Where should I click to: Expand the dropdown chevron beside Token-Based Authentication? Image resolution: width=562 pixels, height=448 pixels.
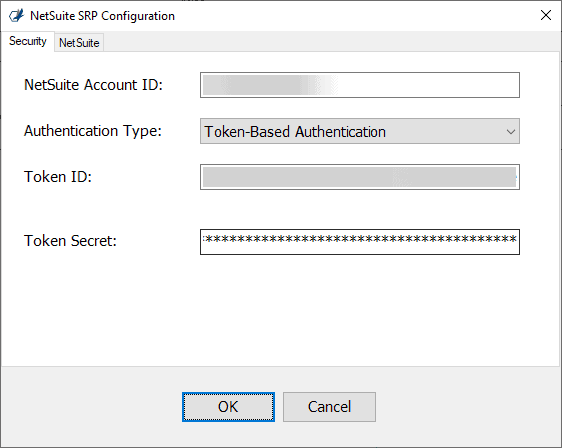pos(511,132)
